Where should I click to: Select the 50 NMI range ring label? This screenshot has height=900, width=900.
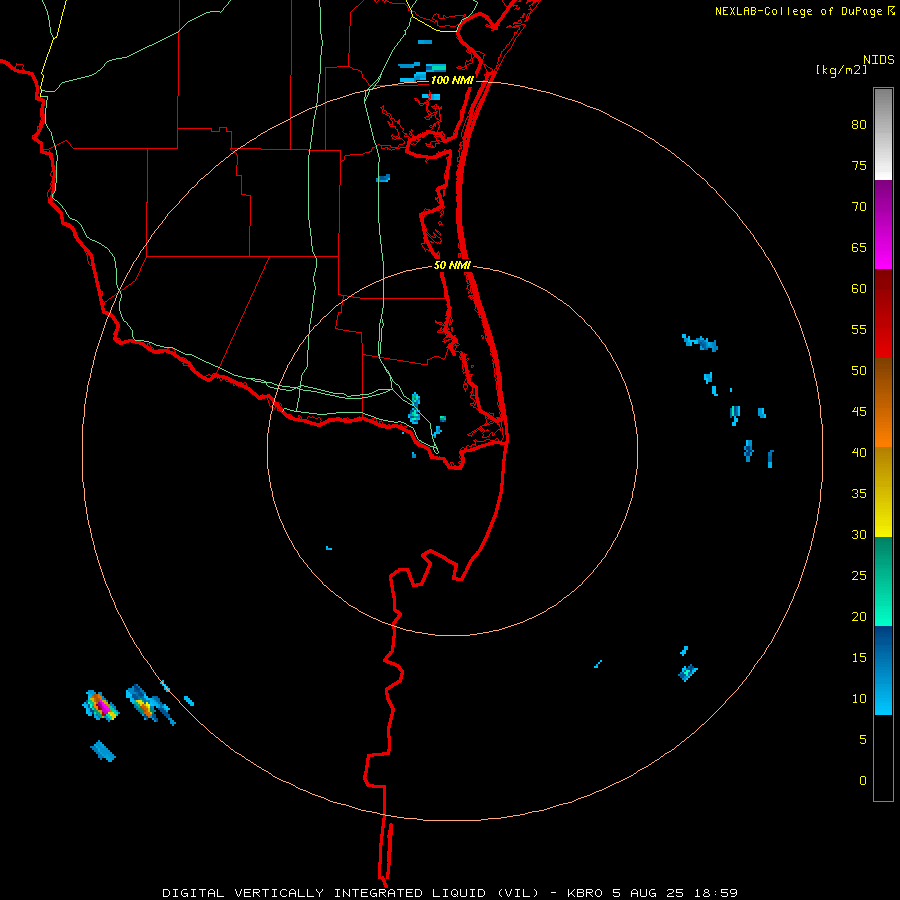pyautogui.click(x=452, y=265)
